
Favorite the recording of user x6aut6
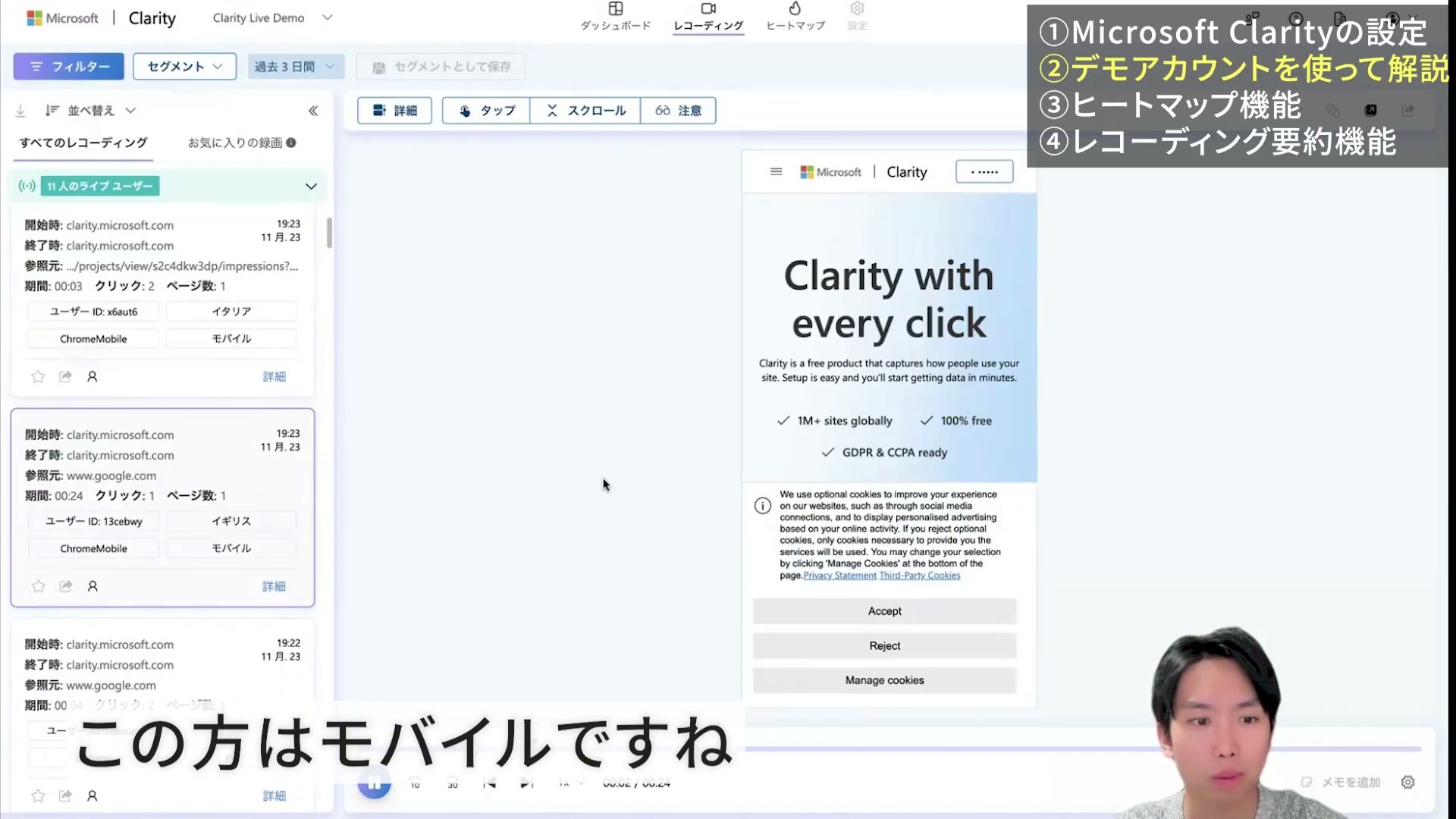[38, 377]
